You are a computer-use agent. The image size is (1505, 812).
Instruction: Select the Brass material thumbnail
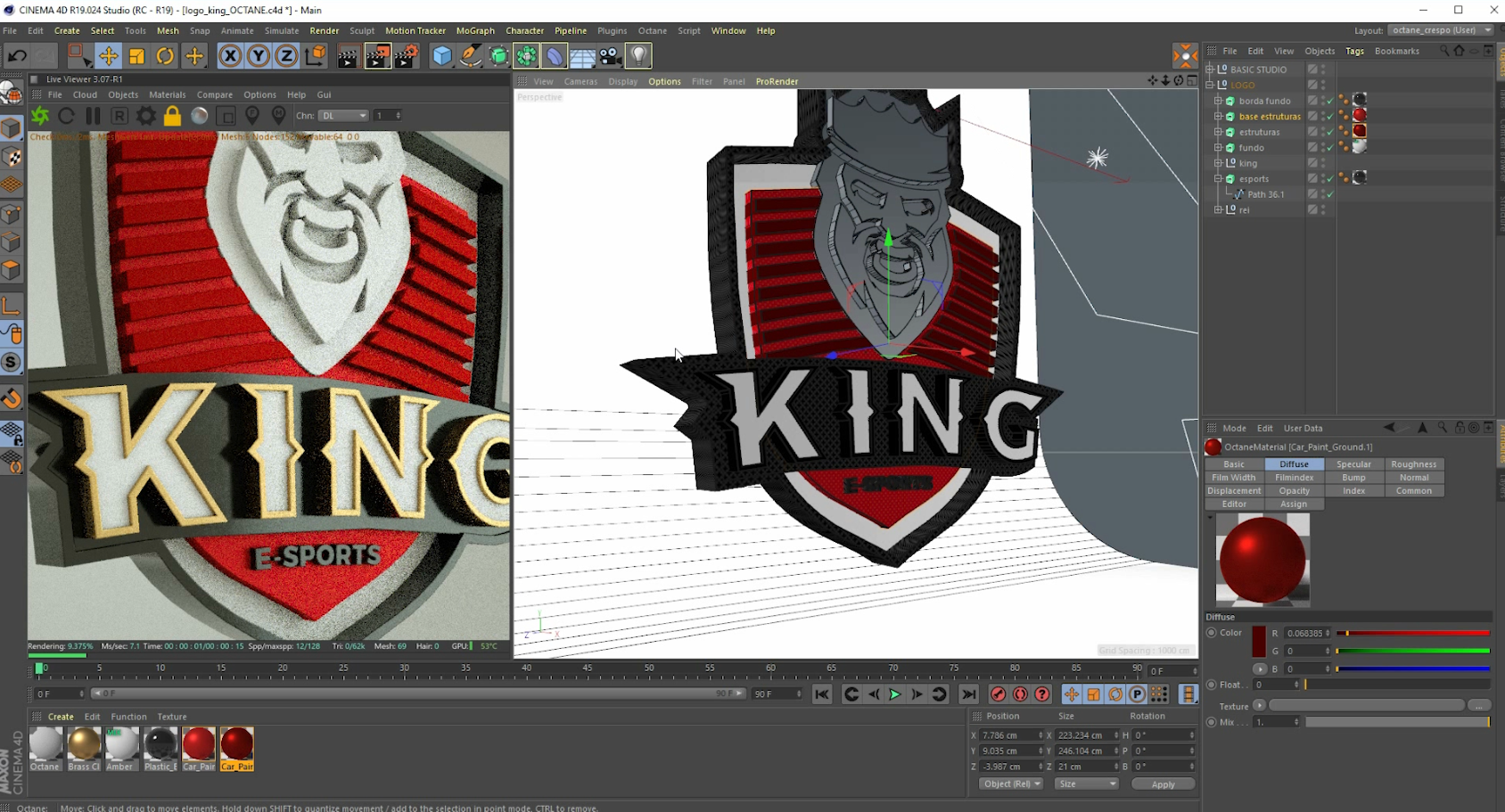pyautogui.click(x=84, y=749)
